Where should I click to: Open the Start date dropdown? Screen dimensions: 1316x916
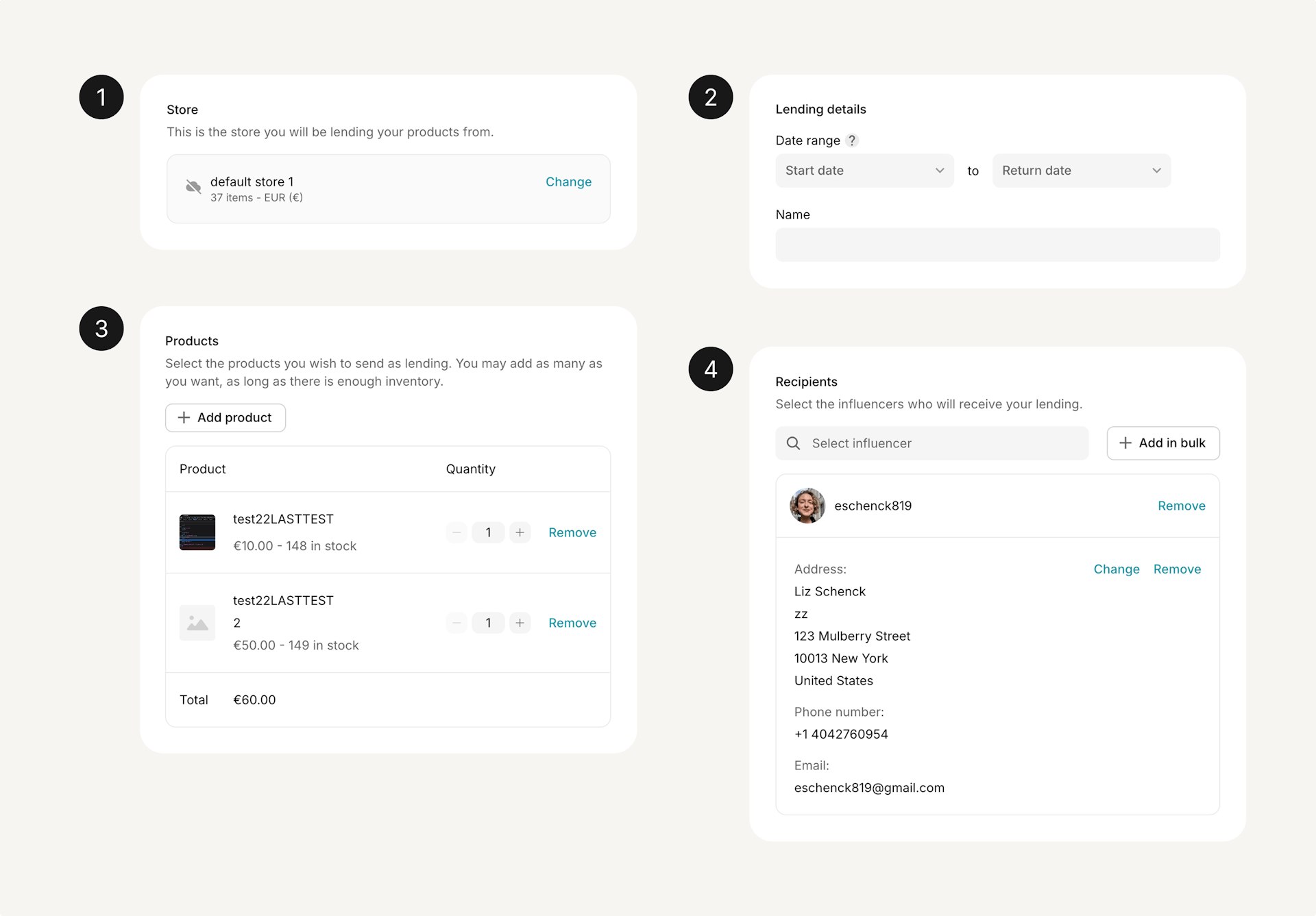(x=864, y=171)
